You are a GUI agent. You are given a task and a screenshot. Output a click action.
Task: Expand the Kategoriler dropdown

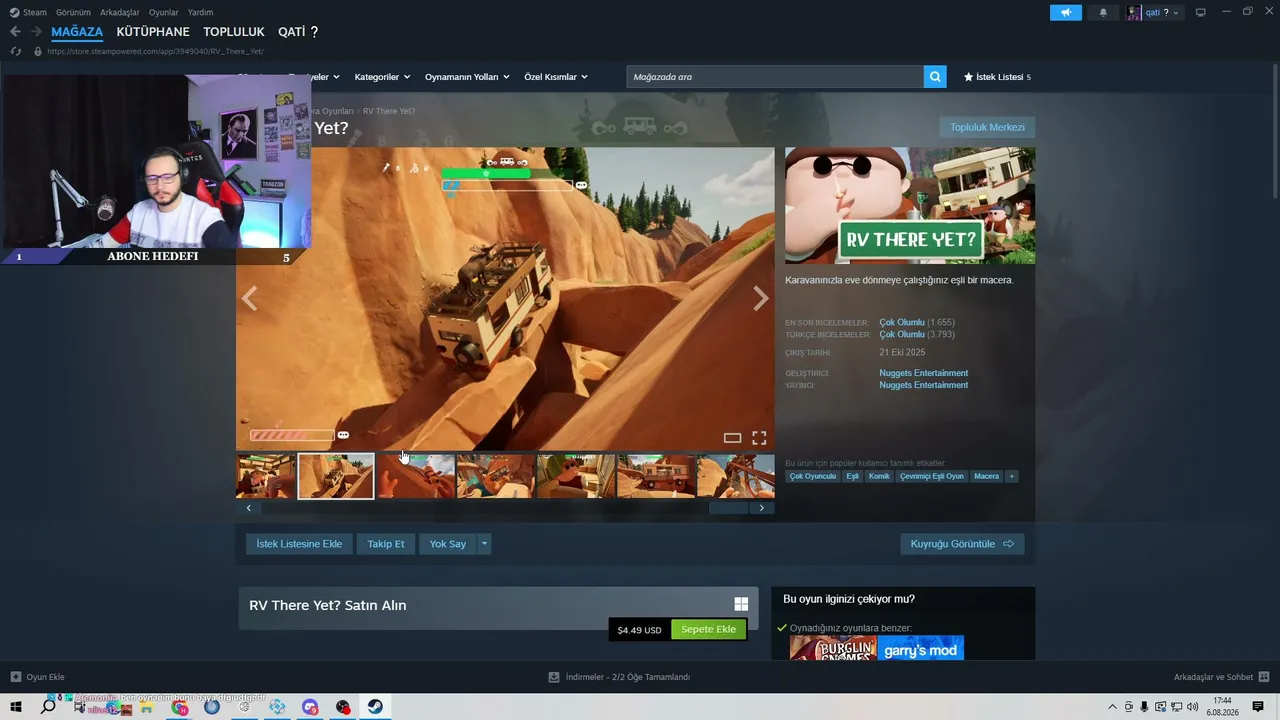[x=382, y=77]
